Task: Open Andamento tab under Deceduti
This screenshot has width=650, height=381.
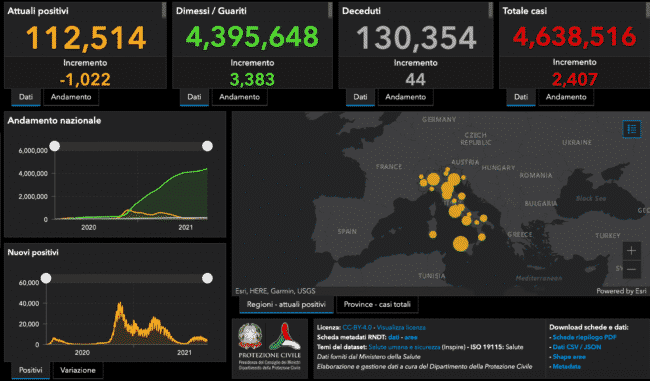Action: [405, 97]
